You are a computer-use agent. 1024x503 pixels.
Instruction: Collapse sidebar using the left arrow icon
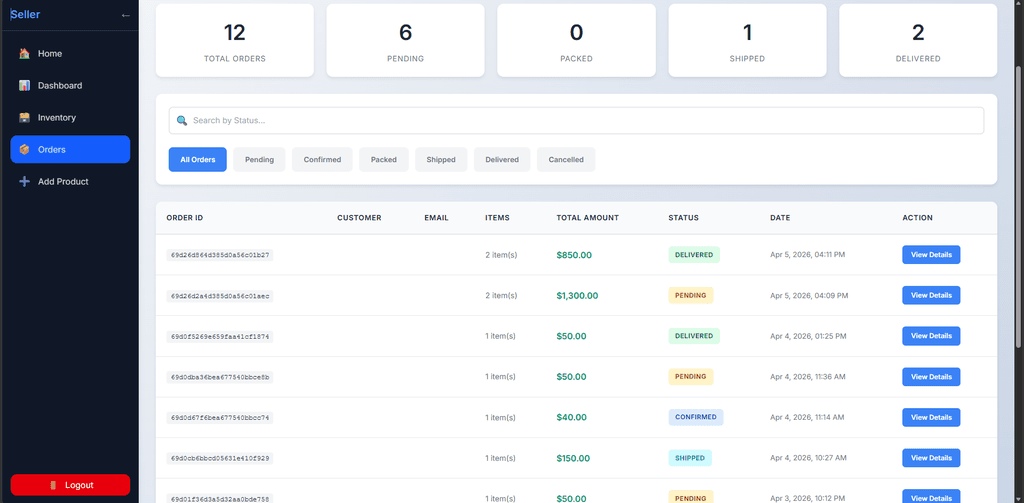click(x=125, y=15)
